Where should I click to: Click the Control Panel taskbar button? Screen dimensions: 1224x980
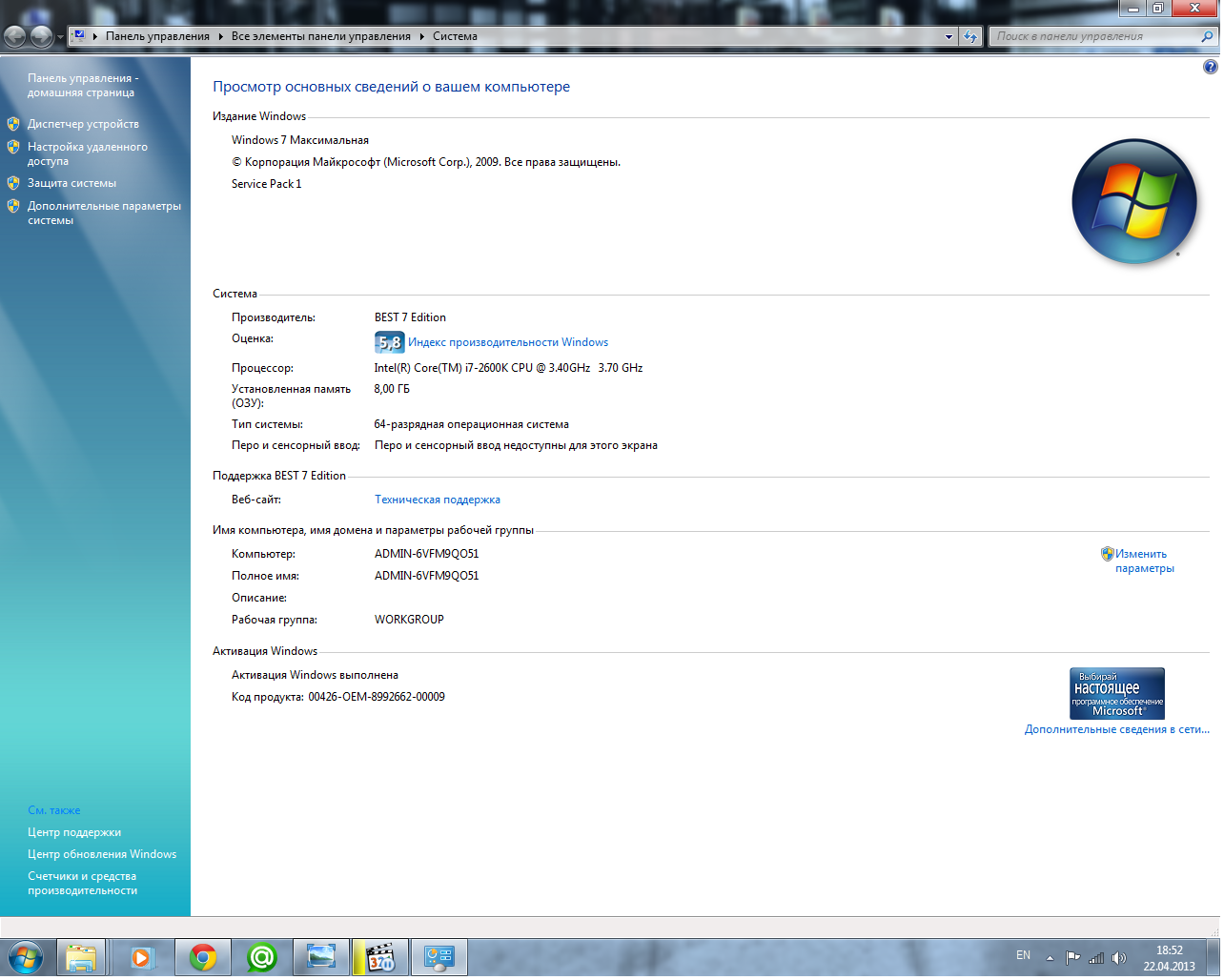point(439,958)
